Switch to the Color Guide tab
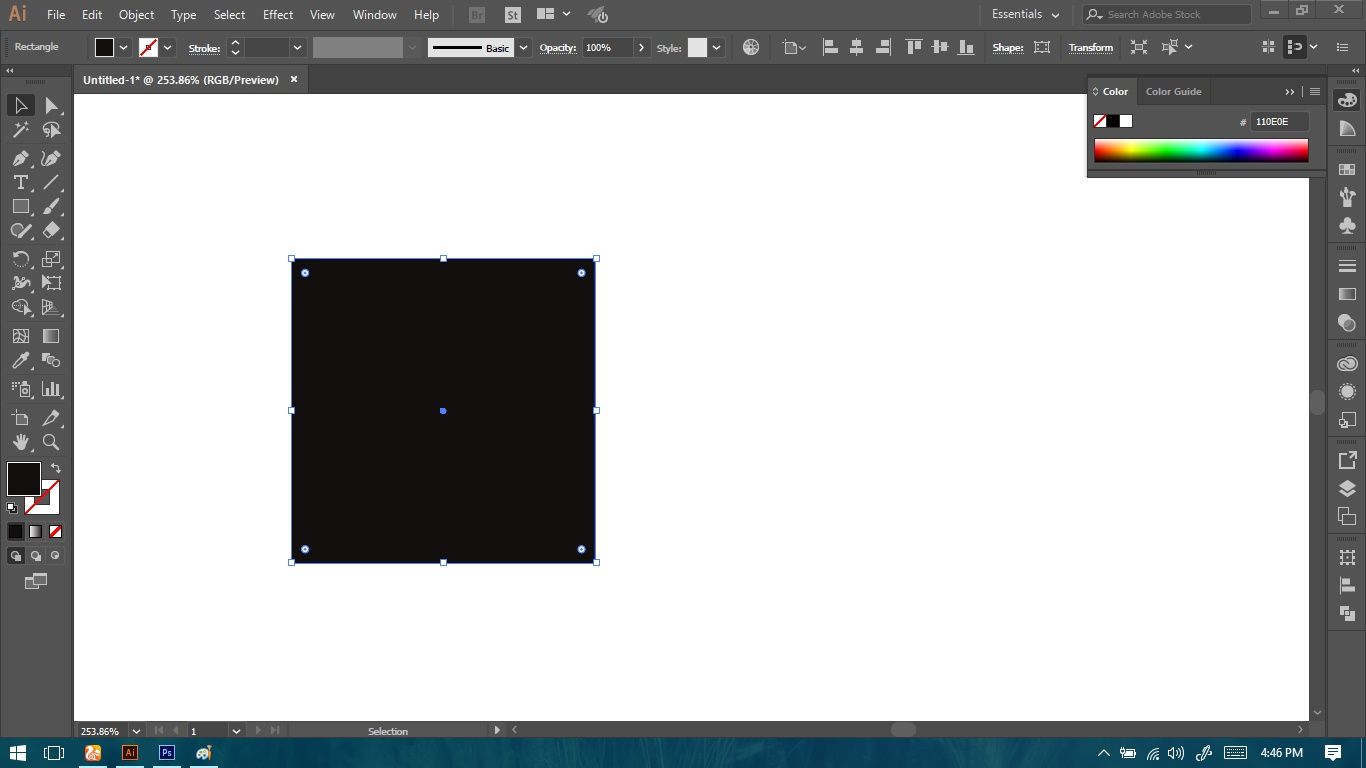The image size is (1366, 768). click(1173, 91)
